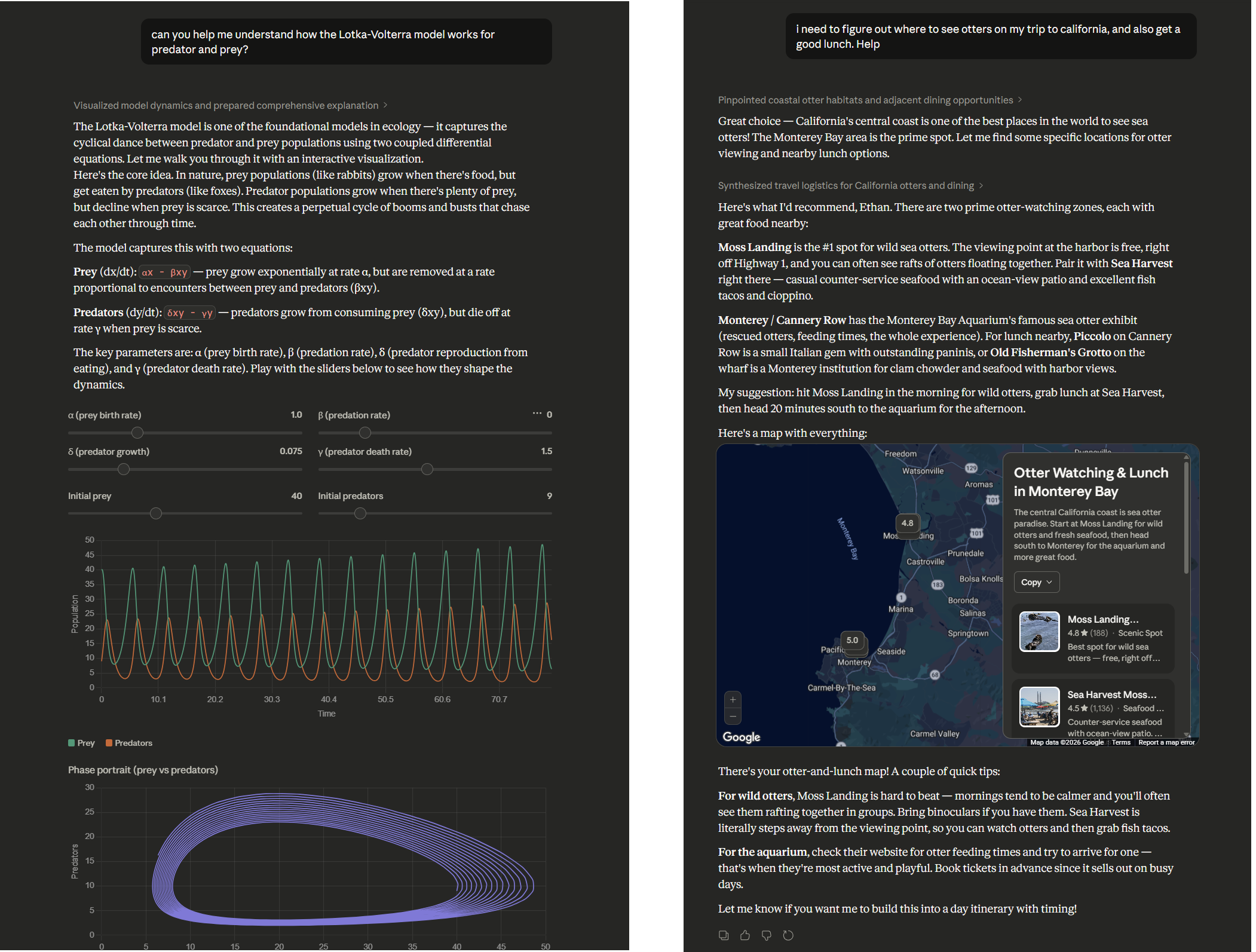Screen dimensions: 1256x952
Task: Open the Copy dropdown in map panel
Action: pyautogui.click(x=1036, y=582)
